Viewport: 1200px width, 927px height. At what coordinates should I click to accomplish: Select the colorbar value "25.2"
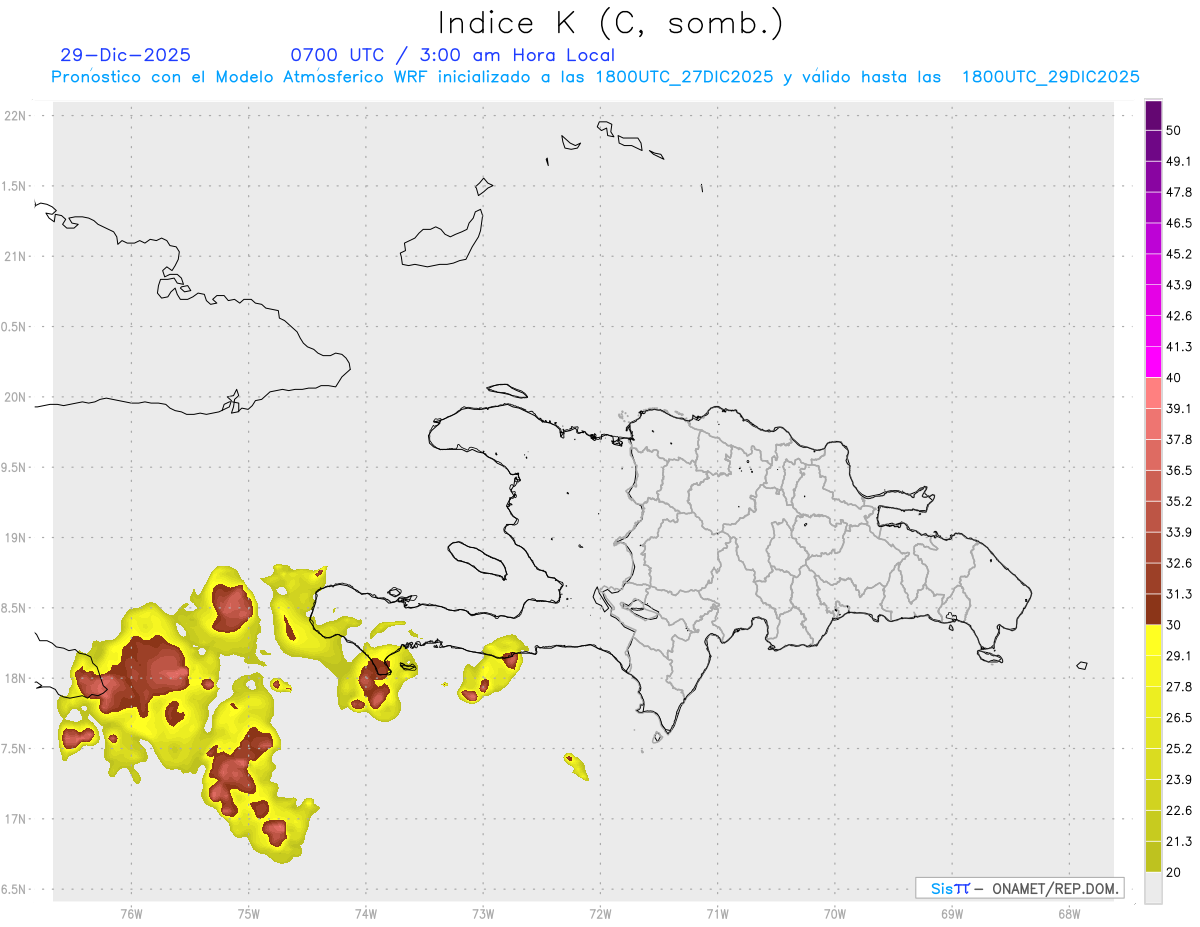click(1179, 750)
